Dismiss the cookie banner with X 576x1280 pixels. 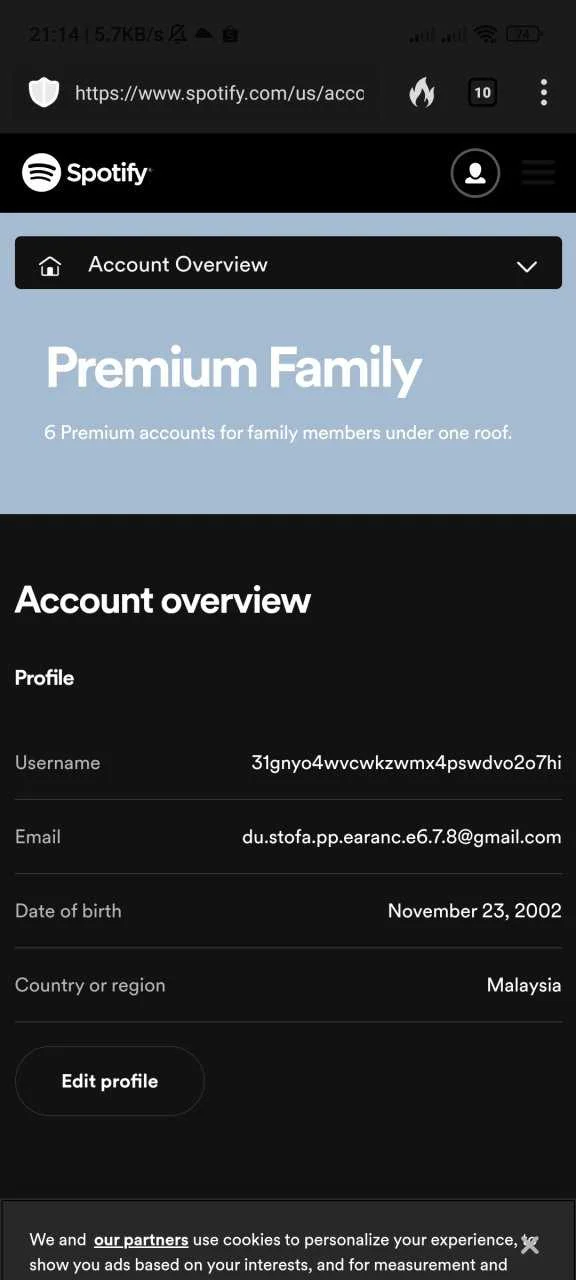pyautogui.click(x=530, y=1245)
